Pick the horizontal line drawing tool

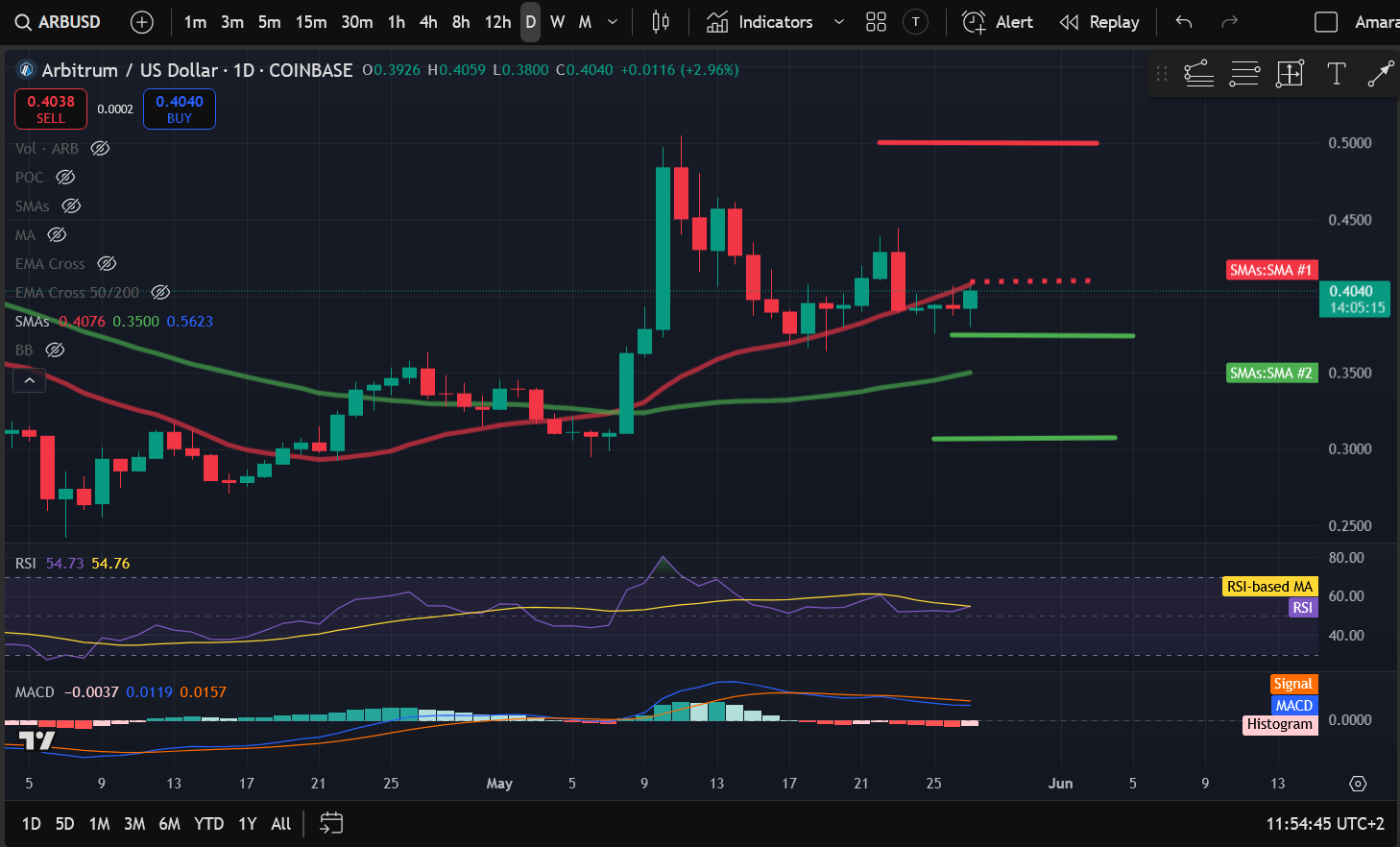click(x=1244, y=74)
